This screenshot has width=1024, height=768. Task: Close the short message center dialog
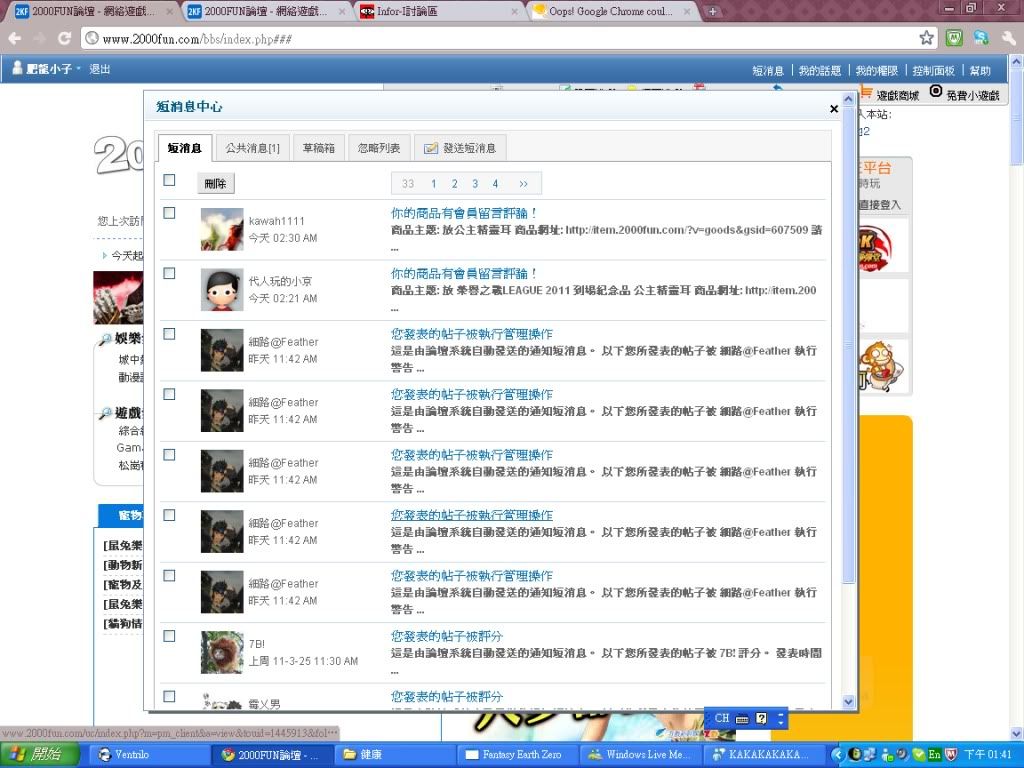(834, 109)
